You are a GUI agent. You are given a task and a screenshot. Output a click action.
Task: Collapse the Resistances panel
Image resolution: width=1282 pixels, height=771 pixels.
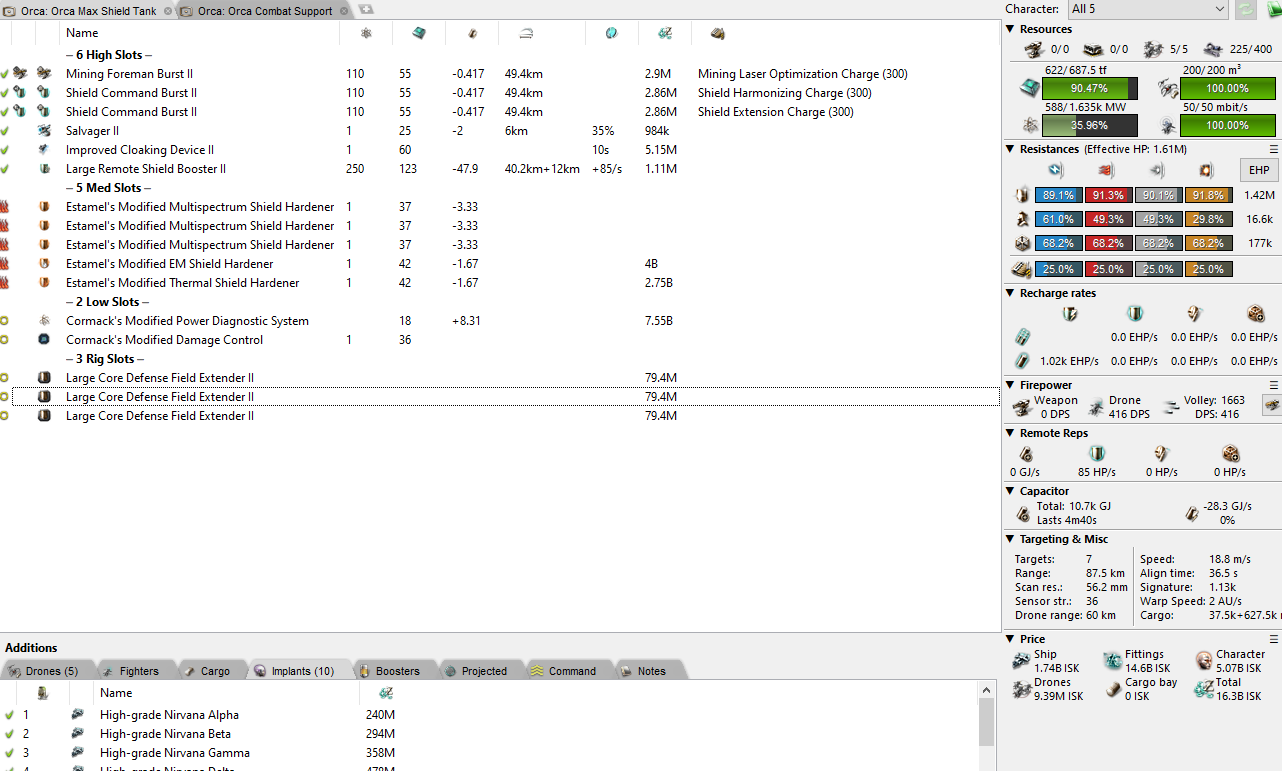click(x=1010, y=149)
